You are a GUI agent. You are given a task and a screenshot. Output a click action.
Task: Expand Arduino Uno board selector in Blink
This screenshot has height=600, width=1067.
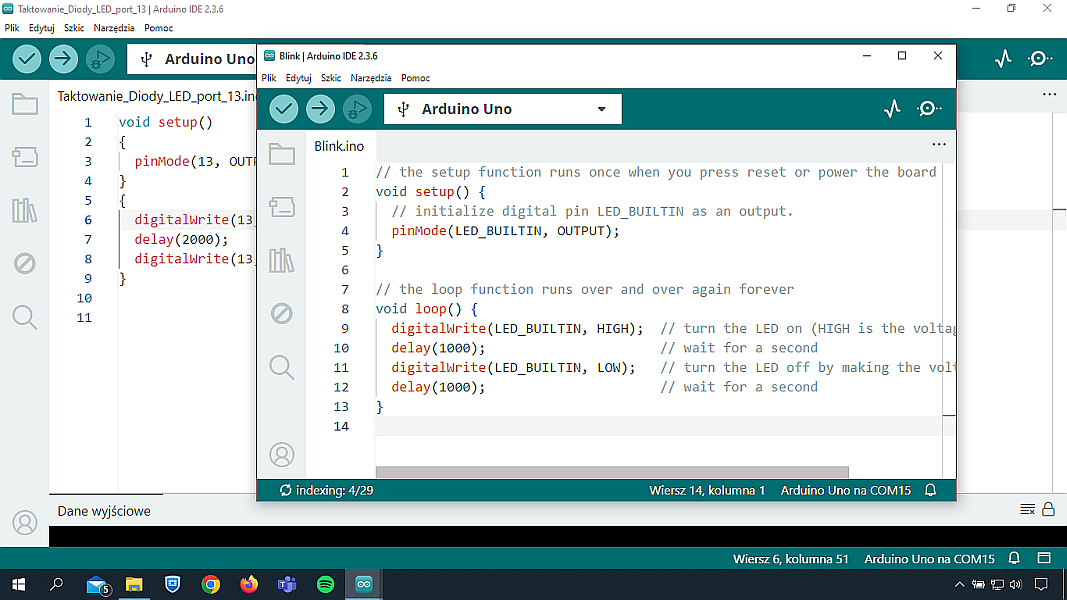coord(503,109)
